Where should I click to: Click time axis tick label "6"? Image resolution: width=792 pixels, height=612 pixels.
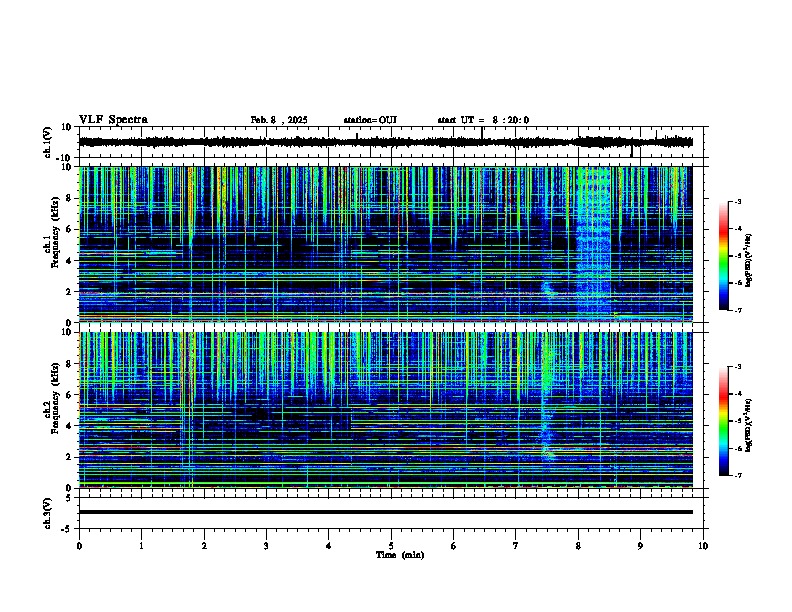453,546
